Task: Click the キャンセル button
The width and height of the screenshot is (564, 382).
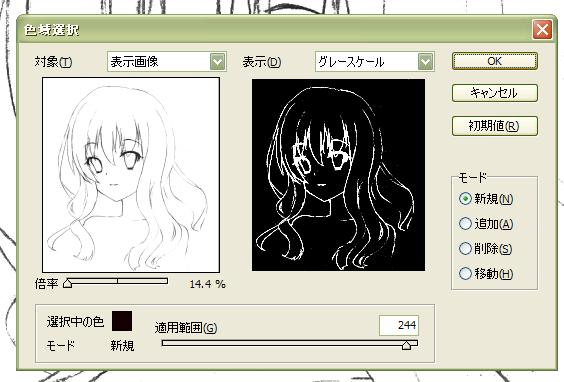Action: 495,93
